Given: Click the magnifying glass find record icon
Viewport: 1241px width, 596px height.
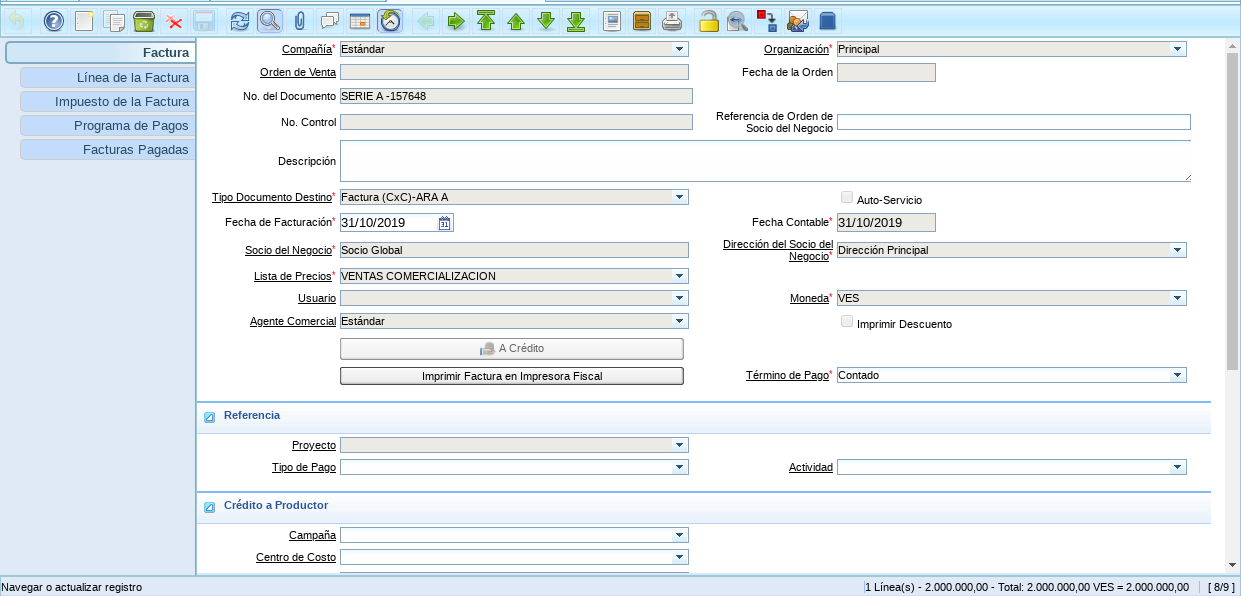Looking at the screenshot, I should click(x=269, y=21).
